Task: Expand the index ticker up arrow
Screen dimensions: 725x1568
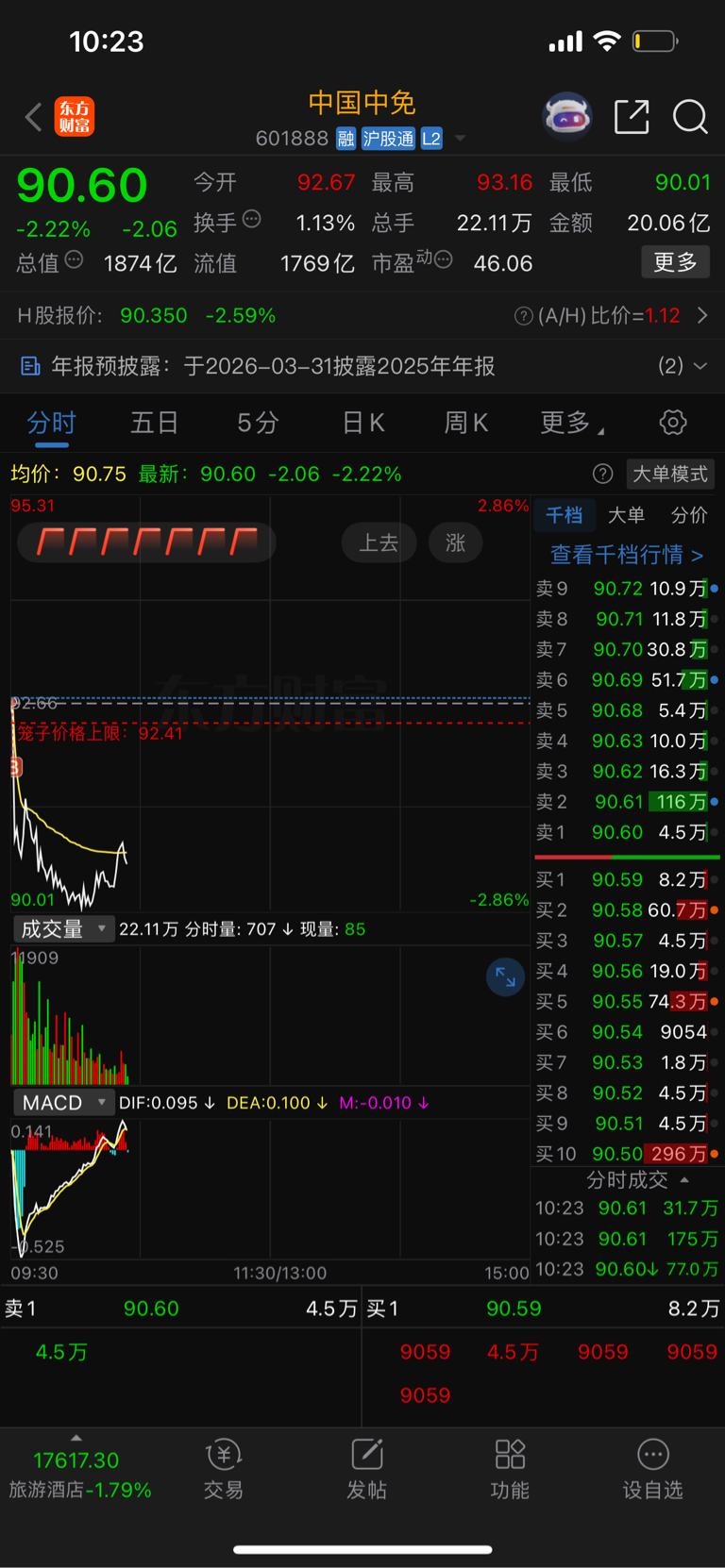Action: tap(76, 1438)
